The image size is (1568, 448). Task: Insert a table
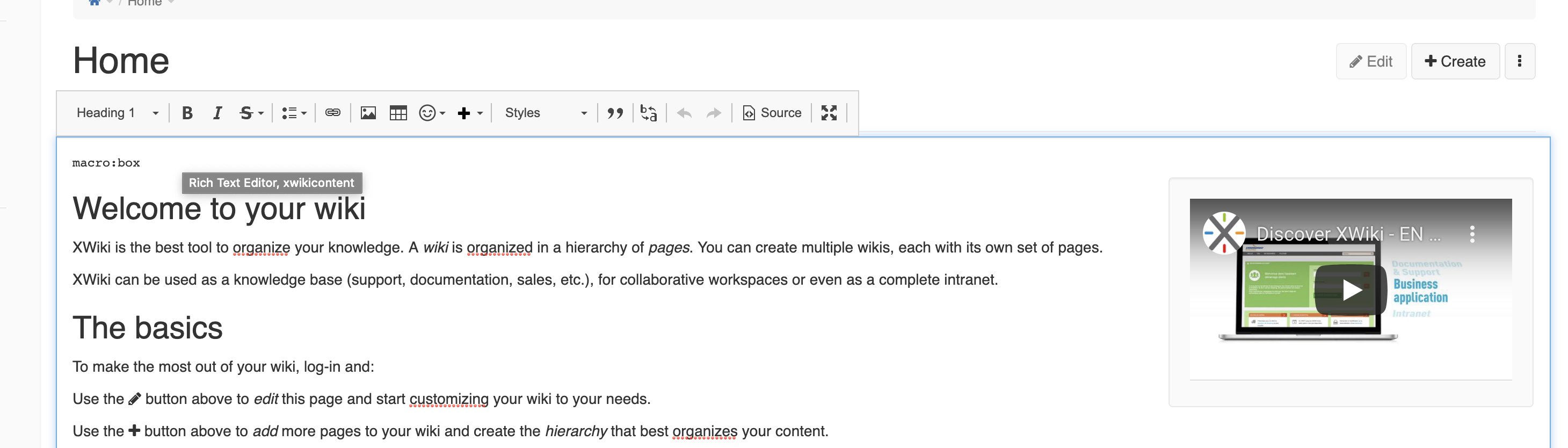click(398, 113)
